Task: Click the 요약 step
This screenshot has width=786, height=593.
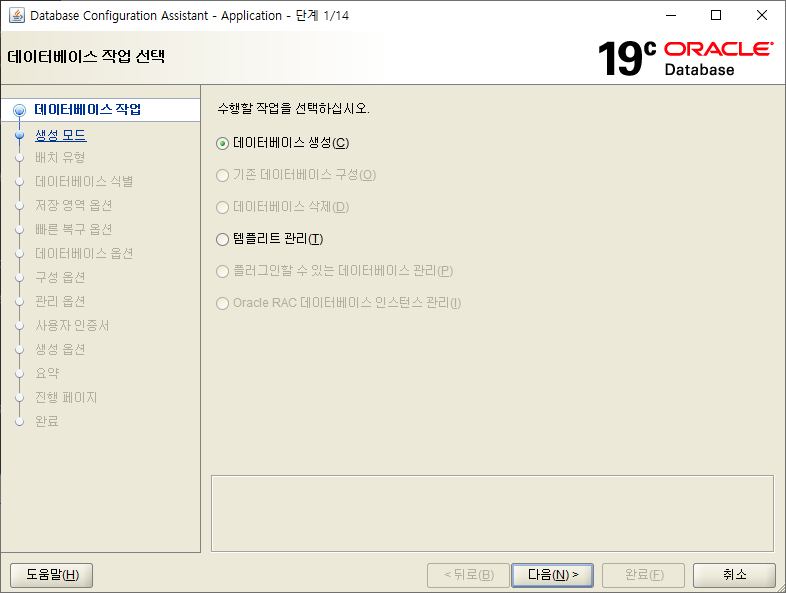Action: pyautogui.click(x=47, y=373)
